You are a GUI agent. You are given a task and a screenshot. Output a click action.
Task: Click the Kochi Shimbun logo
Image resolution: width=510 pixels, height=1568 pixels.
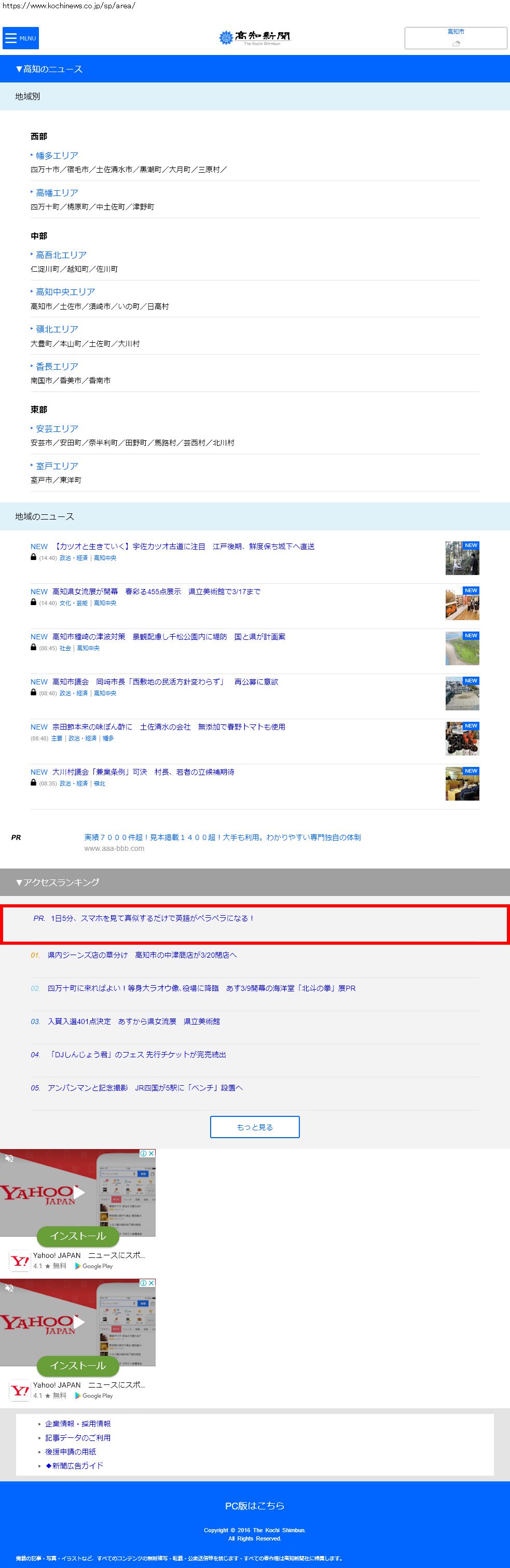pos(255,38)
